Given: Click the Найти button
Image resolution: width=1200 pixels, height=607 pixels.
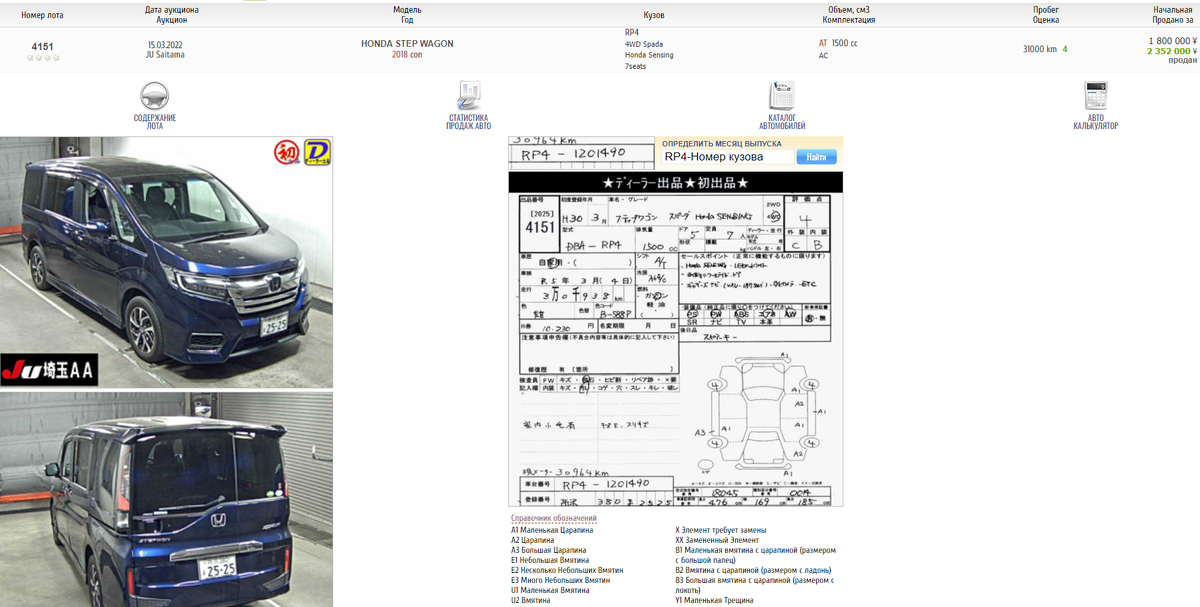Looking at the screenshot, I should [x=816, y=157].
